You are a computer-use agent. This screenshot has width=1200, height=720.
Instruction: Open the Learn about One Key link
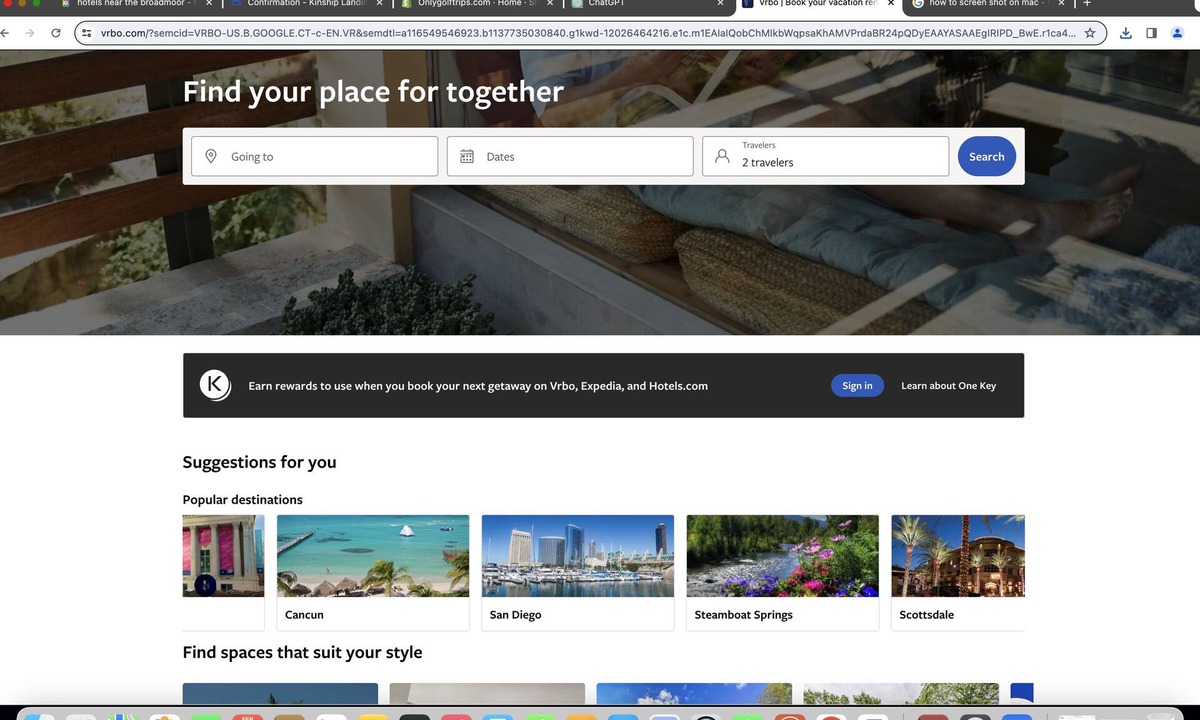coord(948,385)
